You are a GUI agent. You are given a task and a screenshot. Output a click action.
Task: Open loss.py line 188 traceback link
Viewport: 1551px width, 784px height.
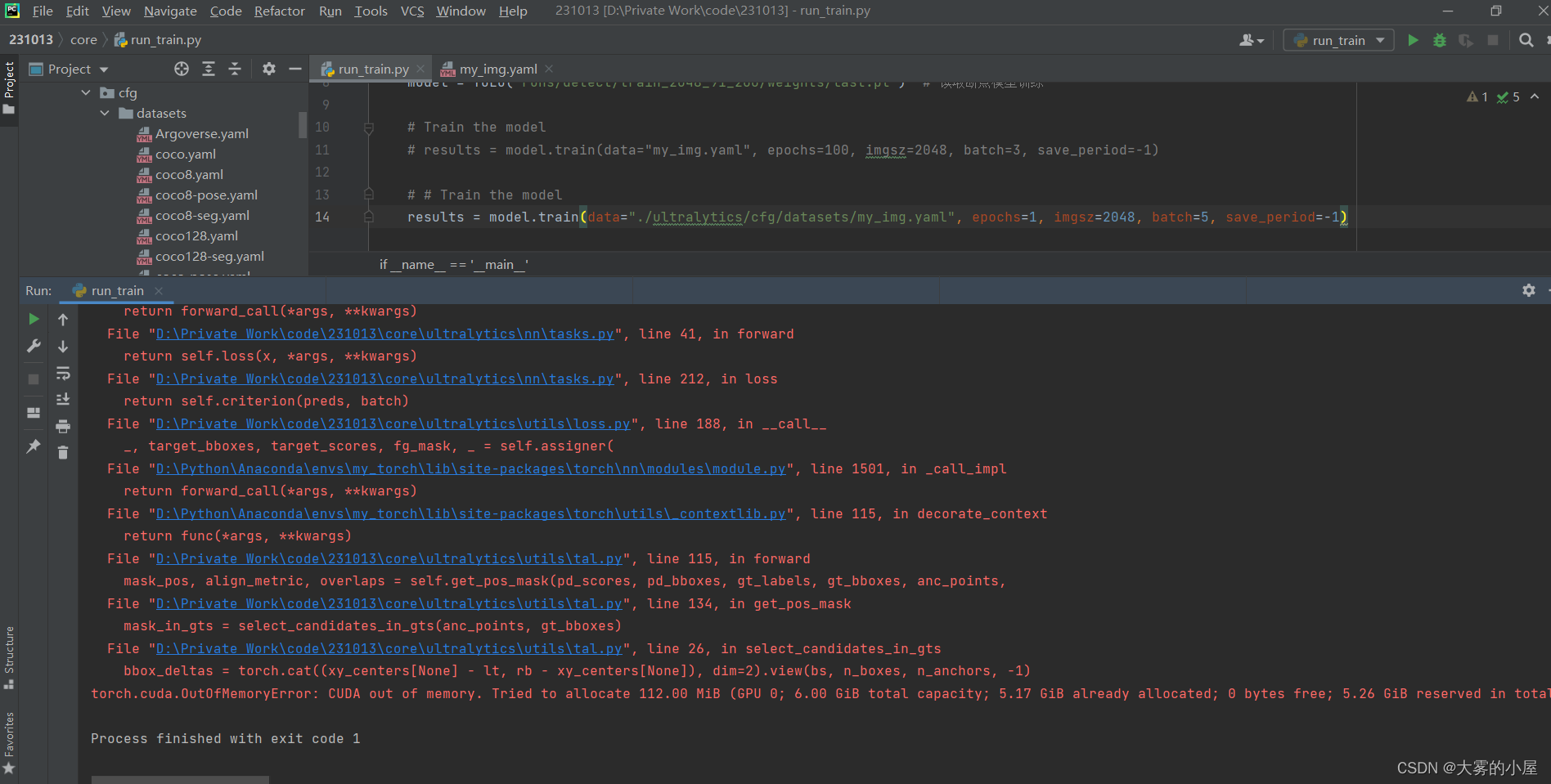(393, 423)
